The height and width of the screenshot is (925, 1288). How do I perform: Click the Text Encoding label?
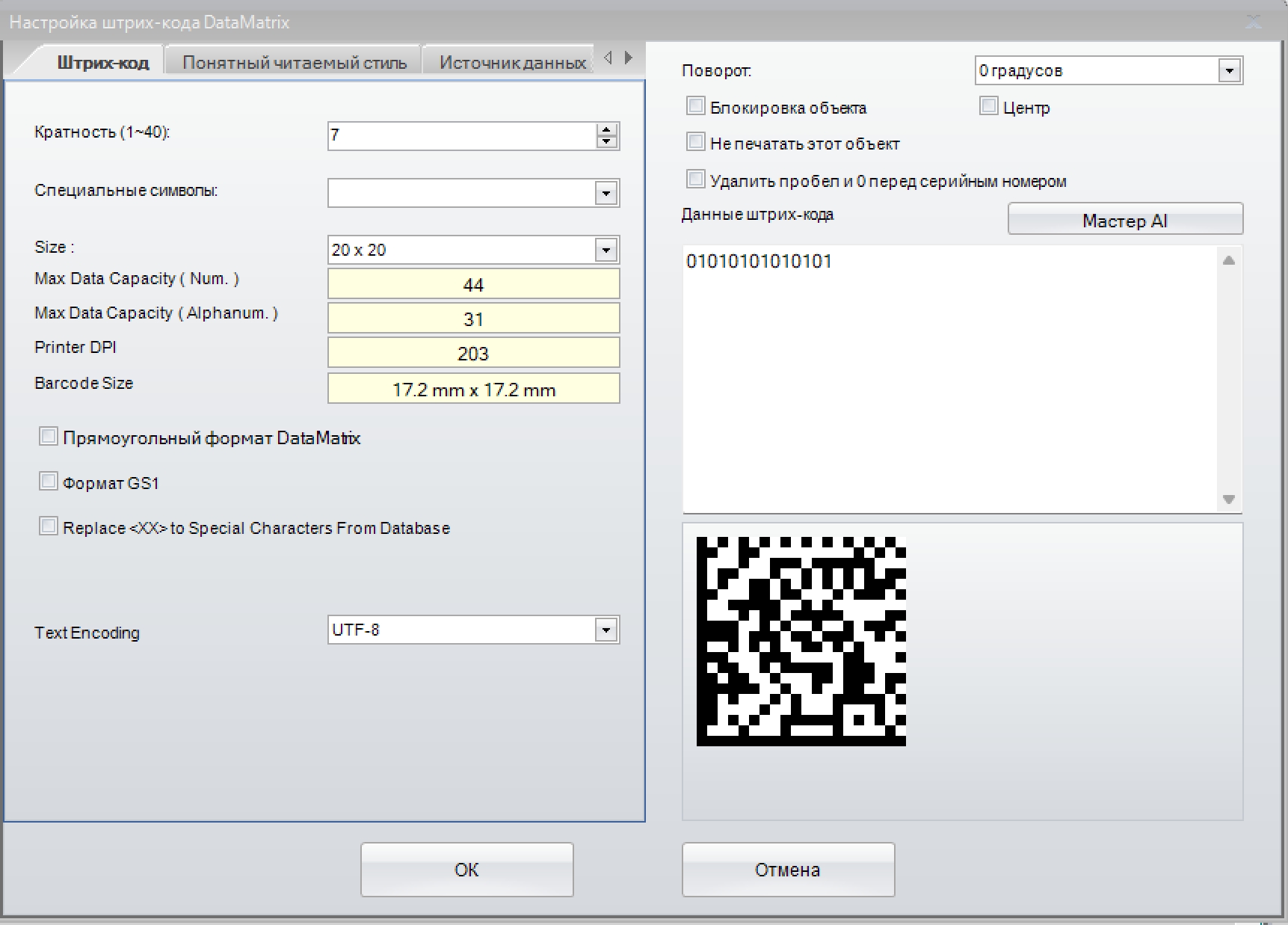click(x=87, y=633)
